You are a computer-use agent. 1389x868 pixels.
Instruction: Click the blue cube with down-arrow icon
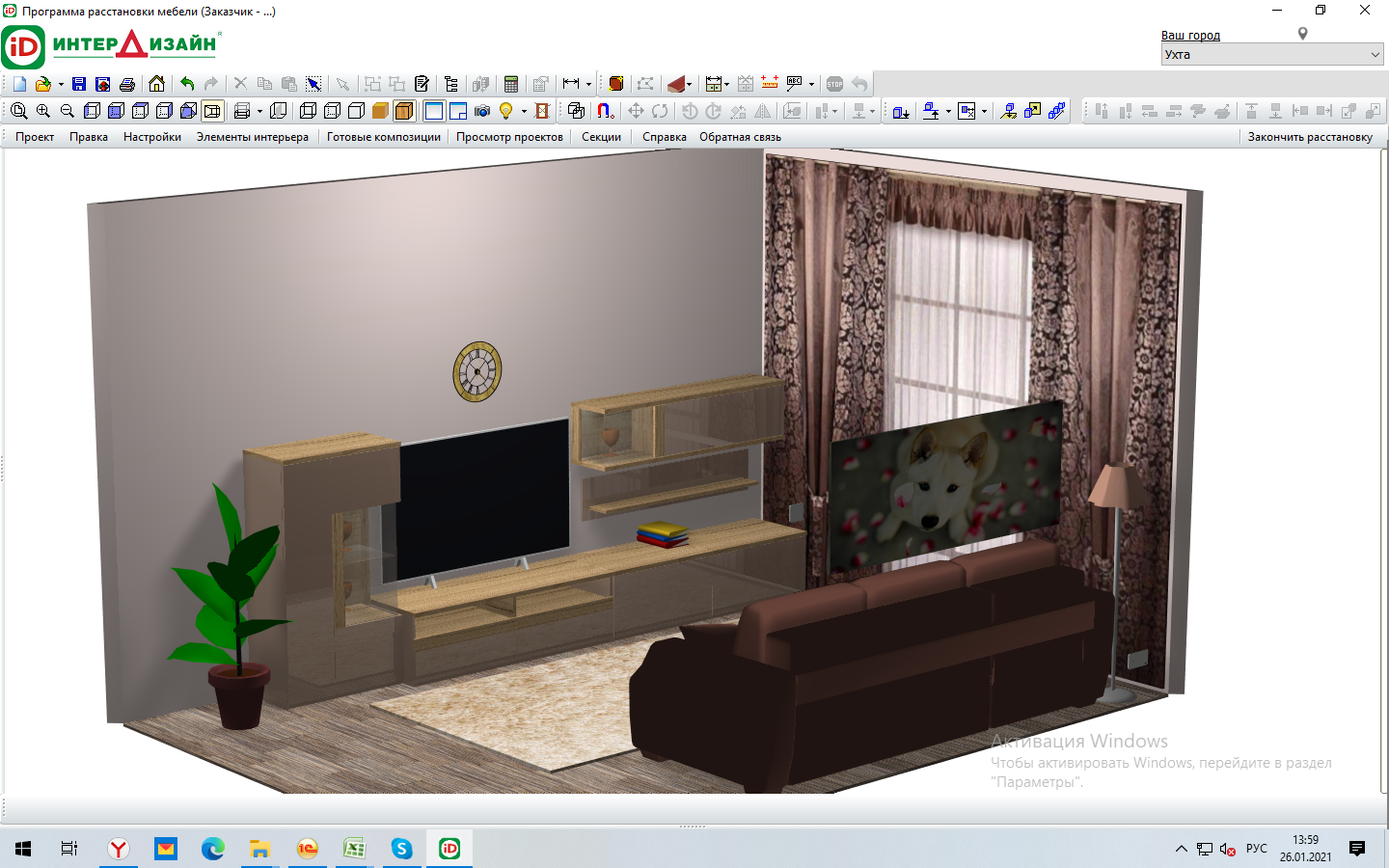click(901, 111)
